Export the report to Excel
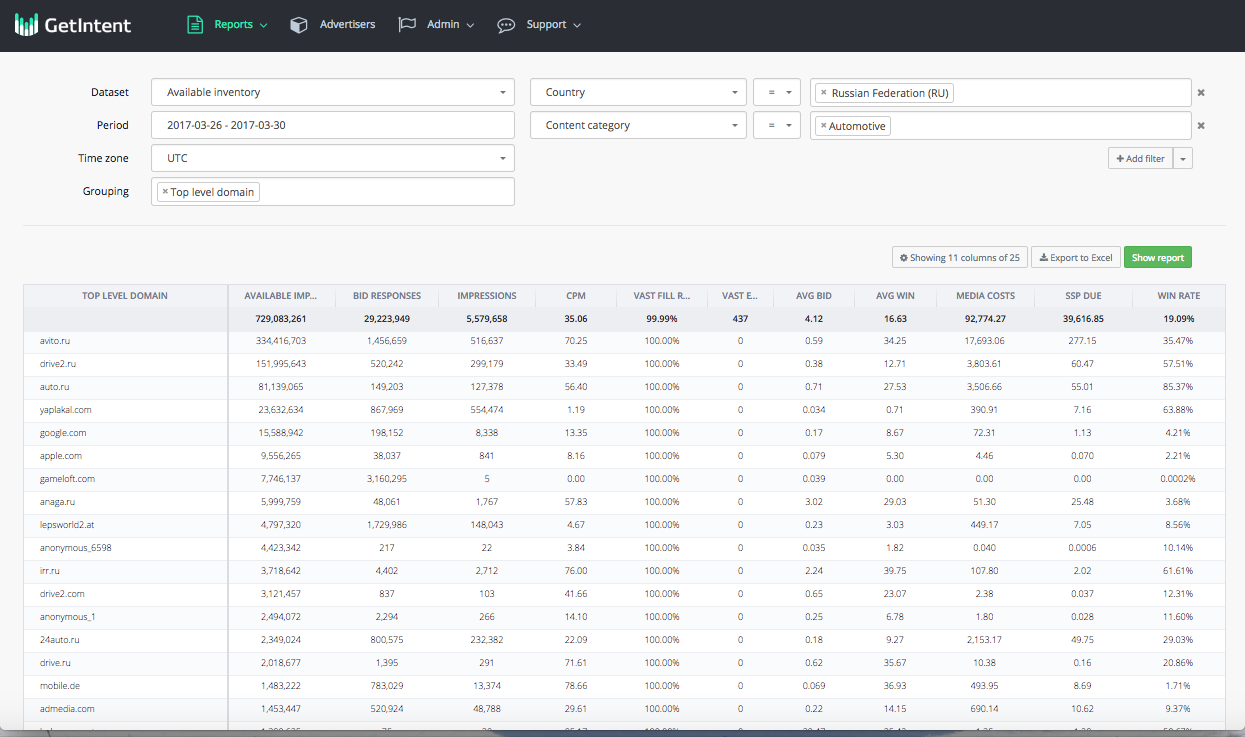Screen dimensions: 1245x737 click(x=1075, y=258)
